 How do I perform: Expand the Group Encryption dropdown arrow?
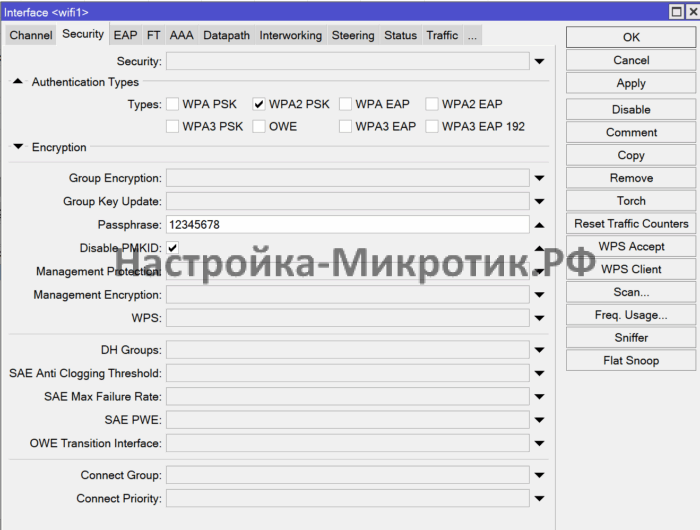(x=539, y=179)
